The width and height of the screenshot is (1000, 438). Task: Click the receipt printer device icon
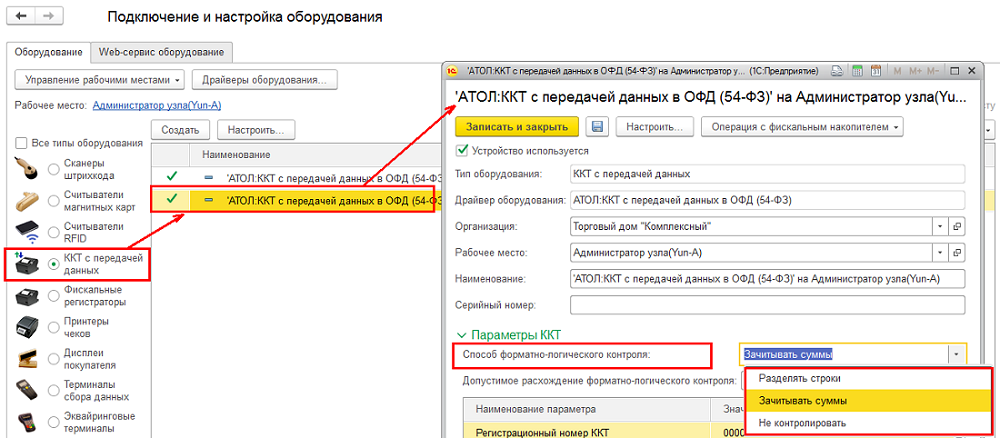coord(28,327)
